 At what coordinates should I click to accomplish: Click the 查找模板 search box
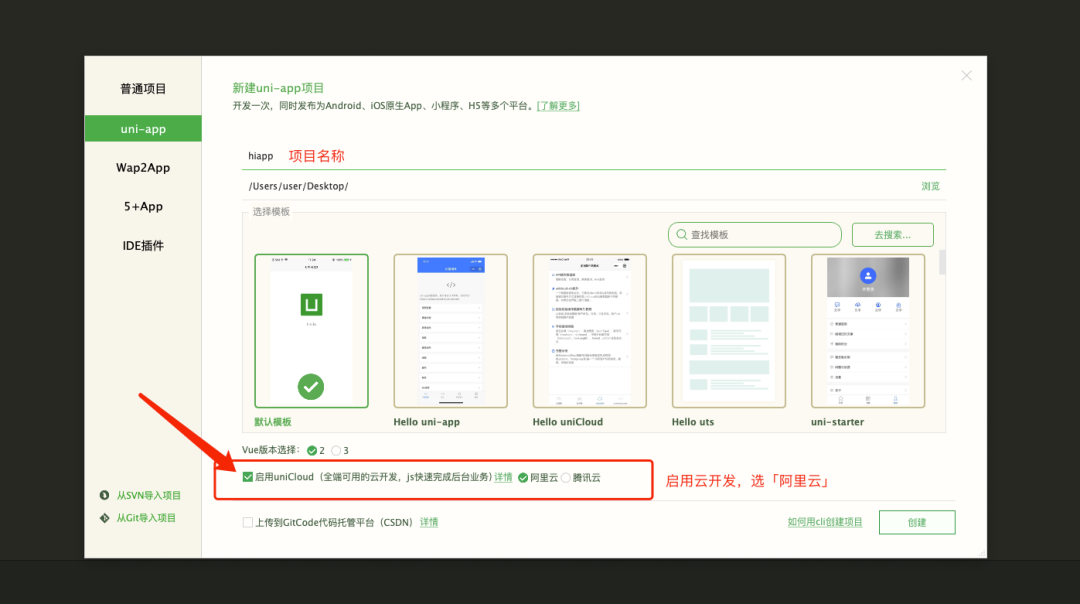click(x=755, y=235)
